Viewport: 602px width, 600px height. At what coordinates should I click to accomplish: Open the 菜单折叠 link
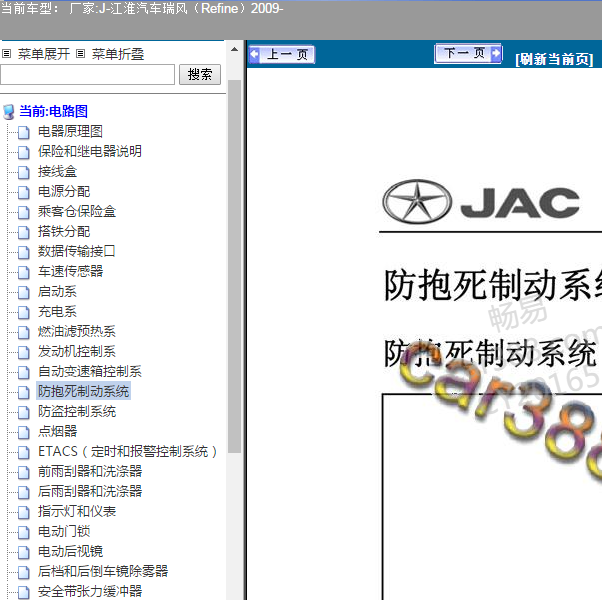117,54
